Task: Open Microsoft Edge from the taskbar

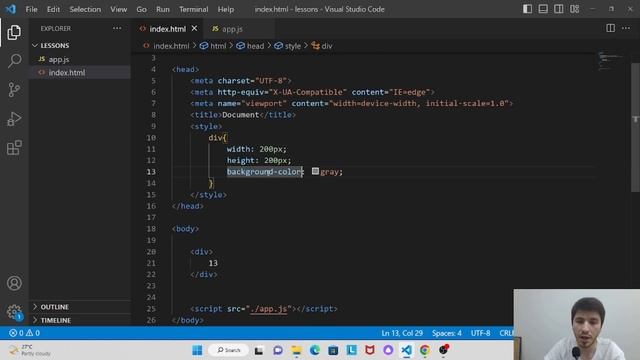Action: 315,350
